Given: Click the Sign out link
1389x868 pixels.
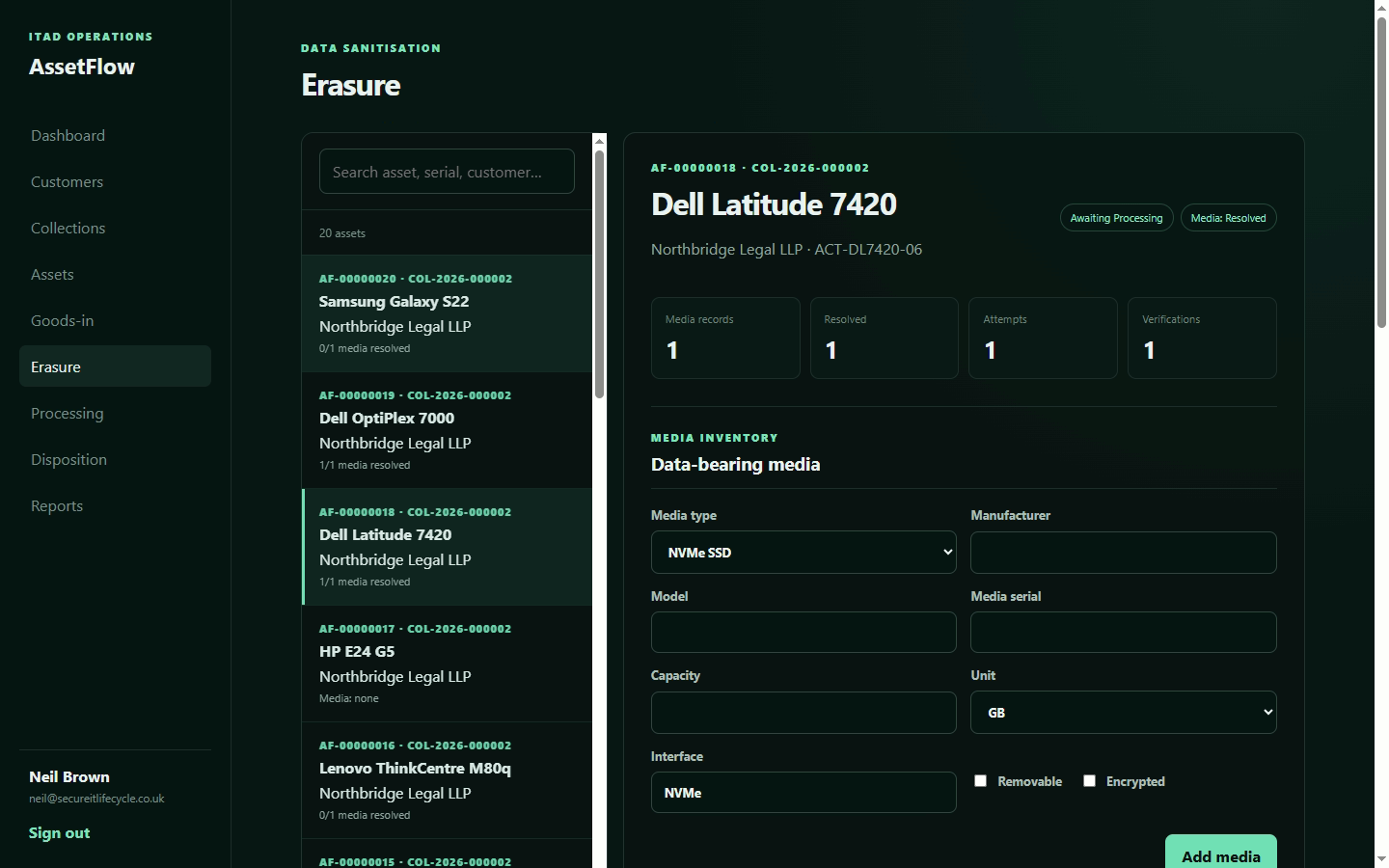Looking at the screenshot, I should pyautogui.click(x=59, y=833).
